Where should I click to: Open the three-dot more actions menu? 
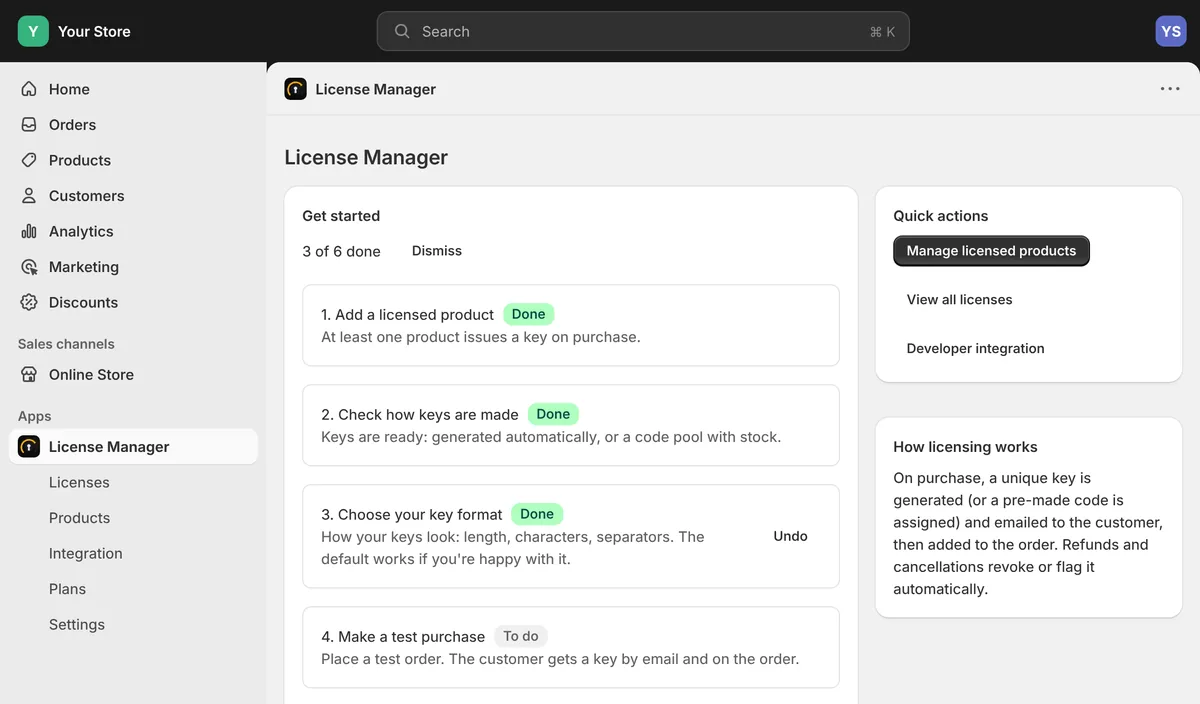(x=1170, y=89)
